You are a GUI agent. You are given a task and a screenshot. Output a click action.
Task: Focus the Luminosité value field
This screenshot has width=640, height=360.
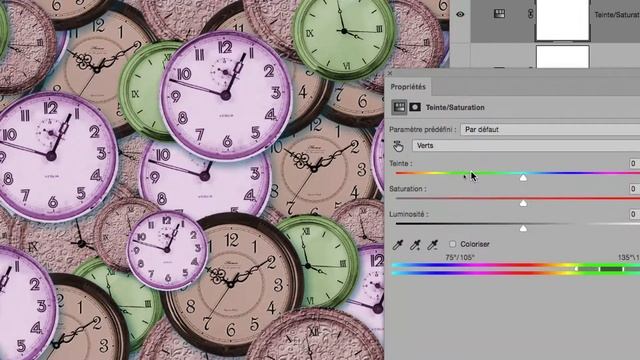pyautogui.click(x=634, y=214)
